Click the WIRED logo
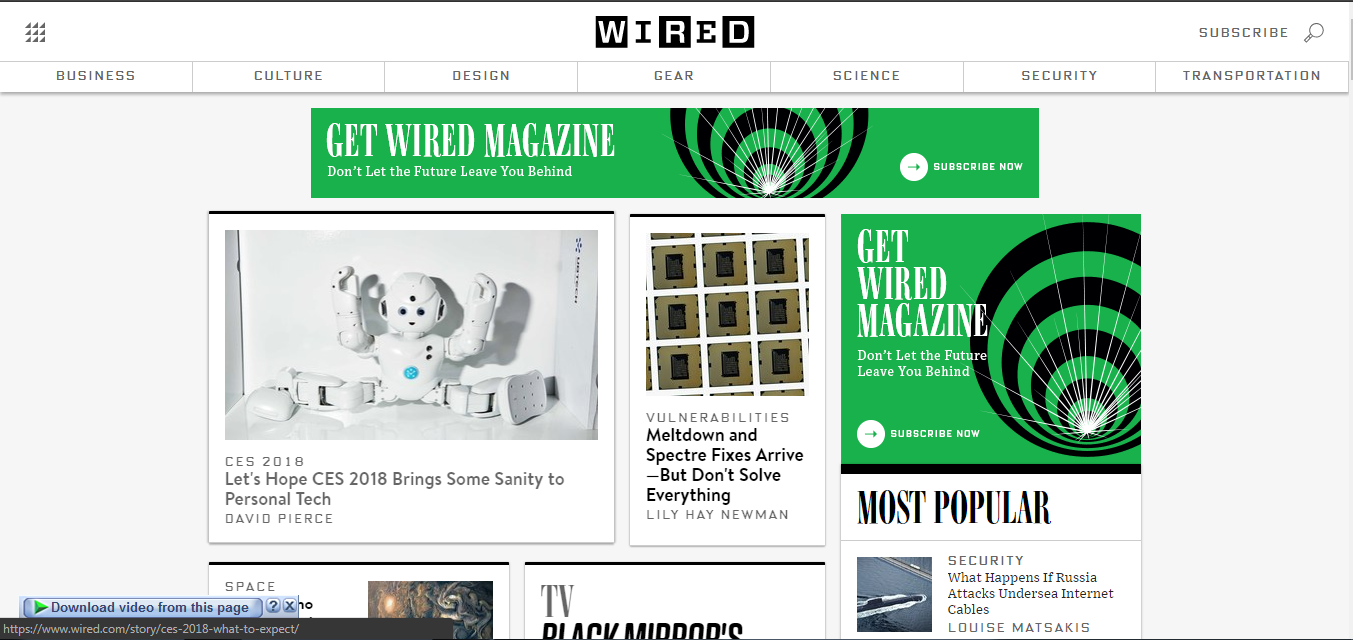Image resolution: width=1353 pixels, height=640 pixels. coord(675,32)
